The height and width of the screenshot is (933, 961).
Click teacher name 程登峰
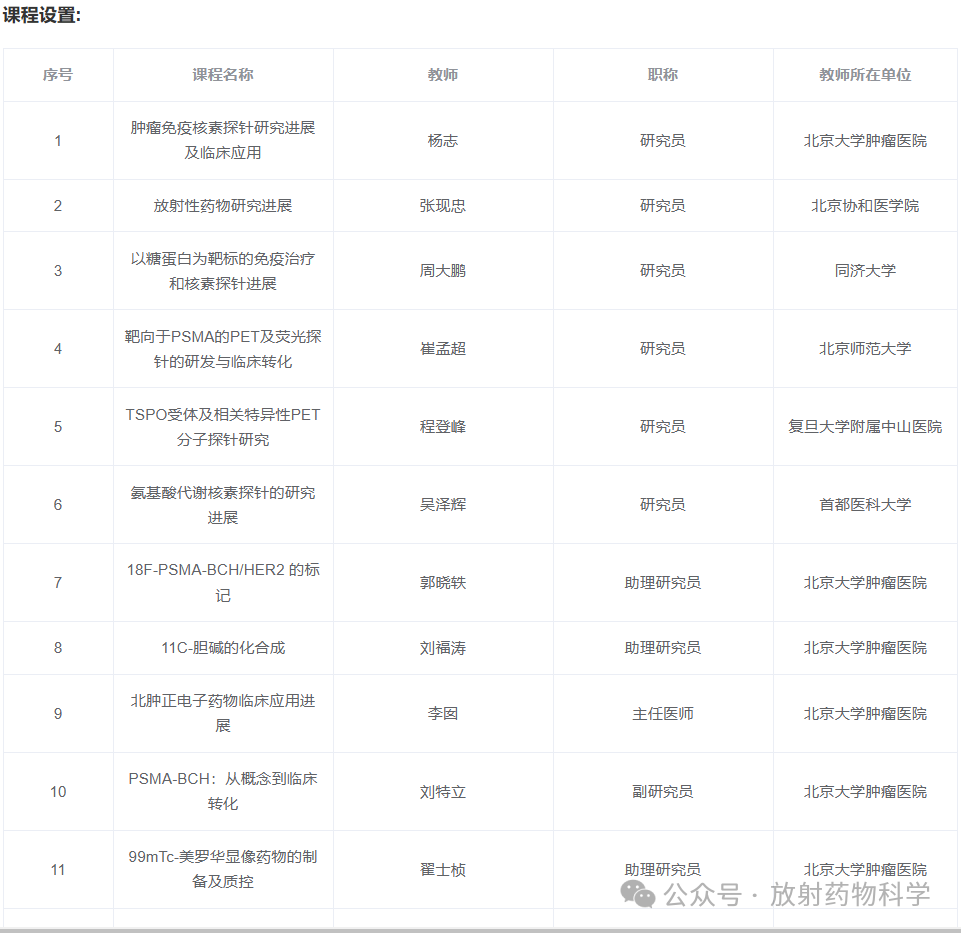click(443, 427)
